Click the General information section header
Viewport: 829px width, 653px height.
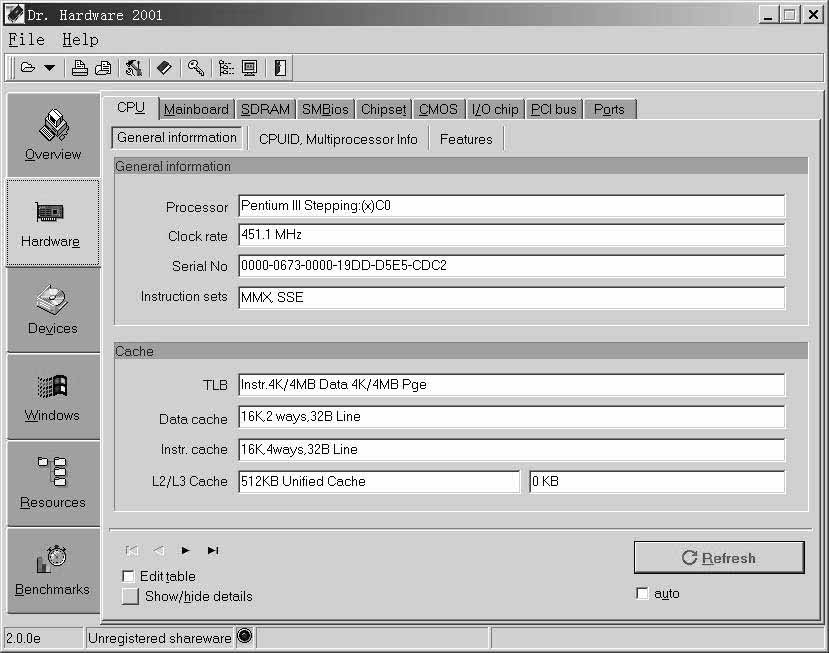coord(461,166)
